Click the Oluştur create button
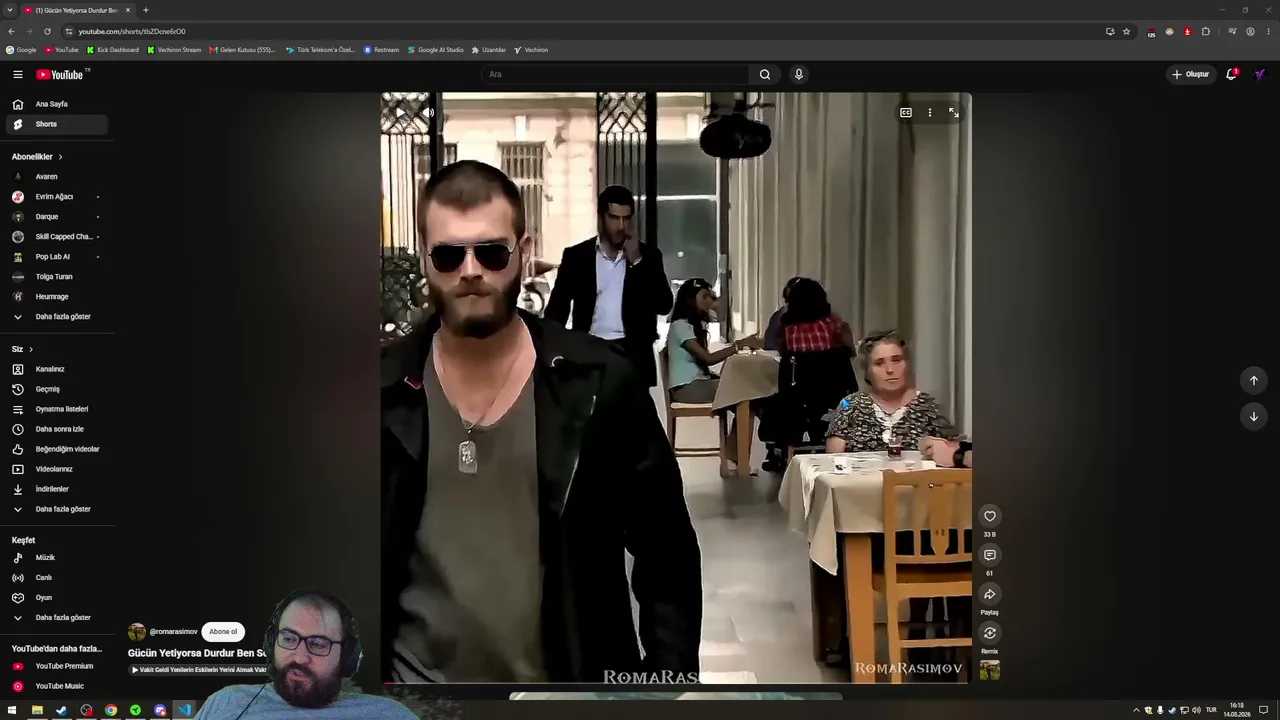Screen dimensions: 1280x720 (1190, 74)
